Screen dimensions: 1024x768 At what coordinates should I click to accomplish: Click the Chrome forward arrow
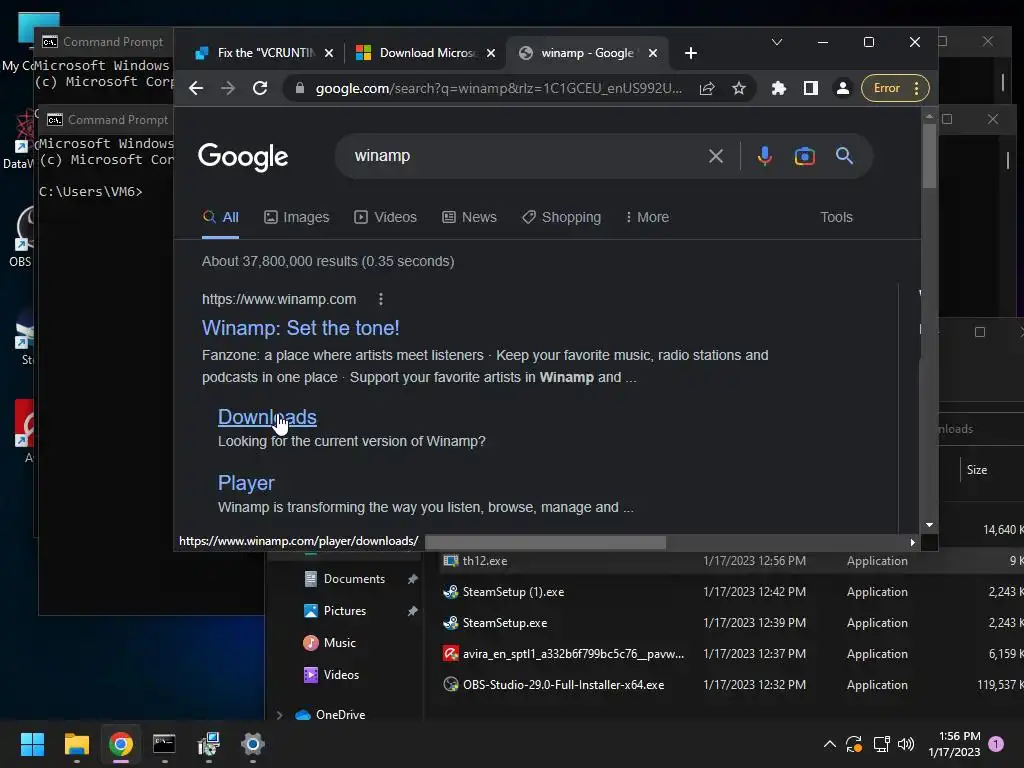228,88
